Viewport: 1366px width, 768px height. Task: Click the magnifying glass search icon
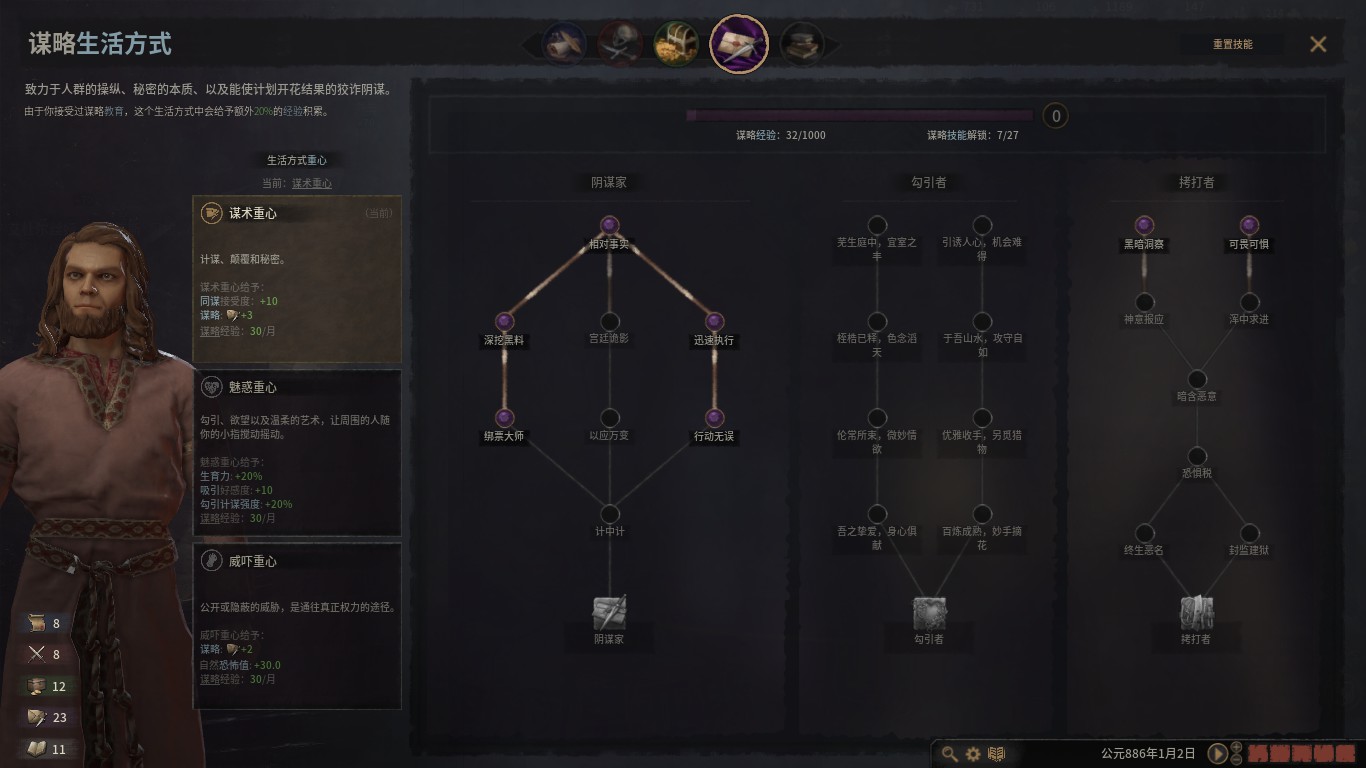coord(949,754)
